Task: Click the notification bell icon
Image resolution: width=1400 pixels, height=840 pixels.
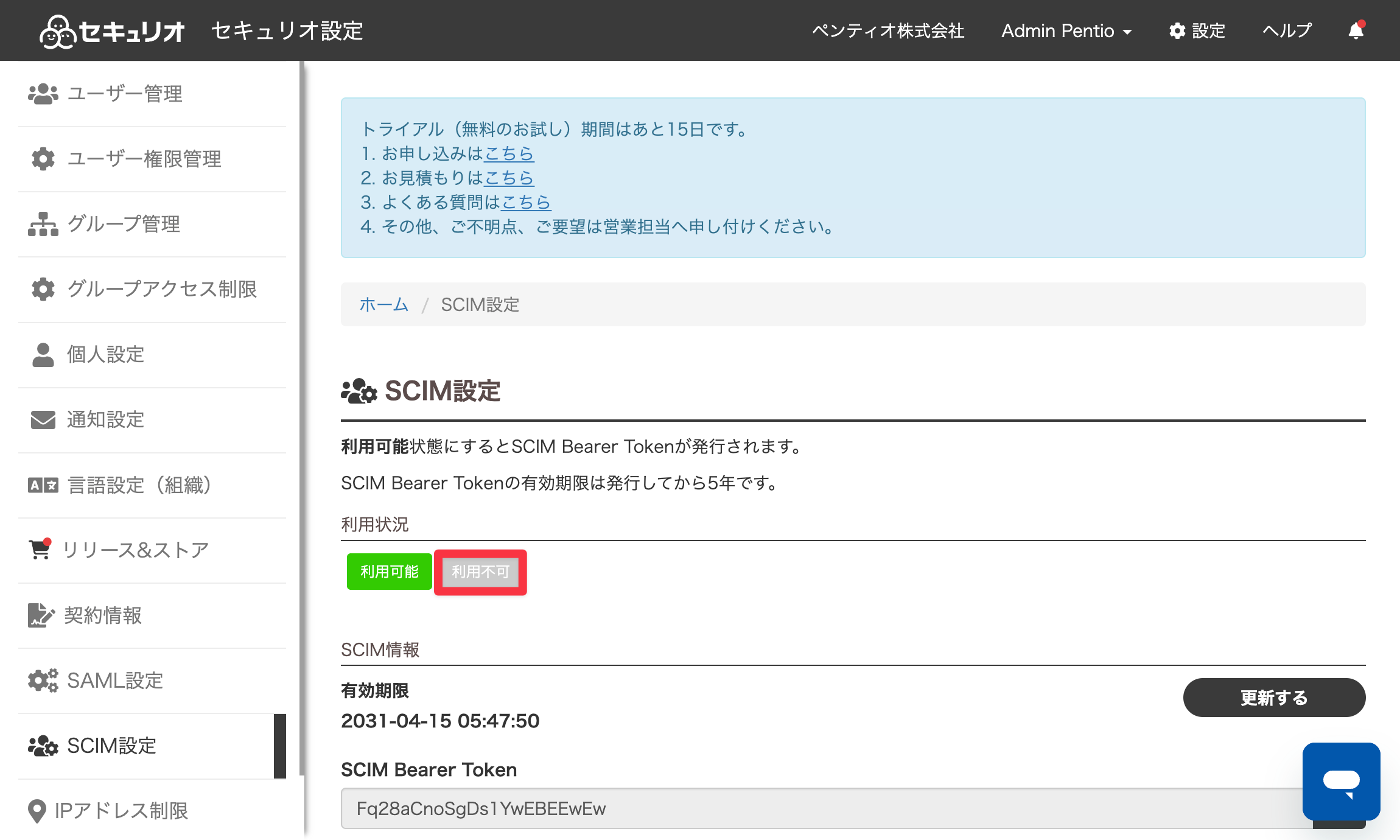Action: pyautogui.click(x=1356, y=30)
